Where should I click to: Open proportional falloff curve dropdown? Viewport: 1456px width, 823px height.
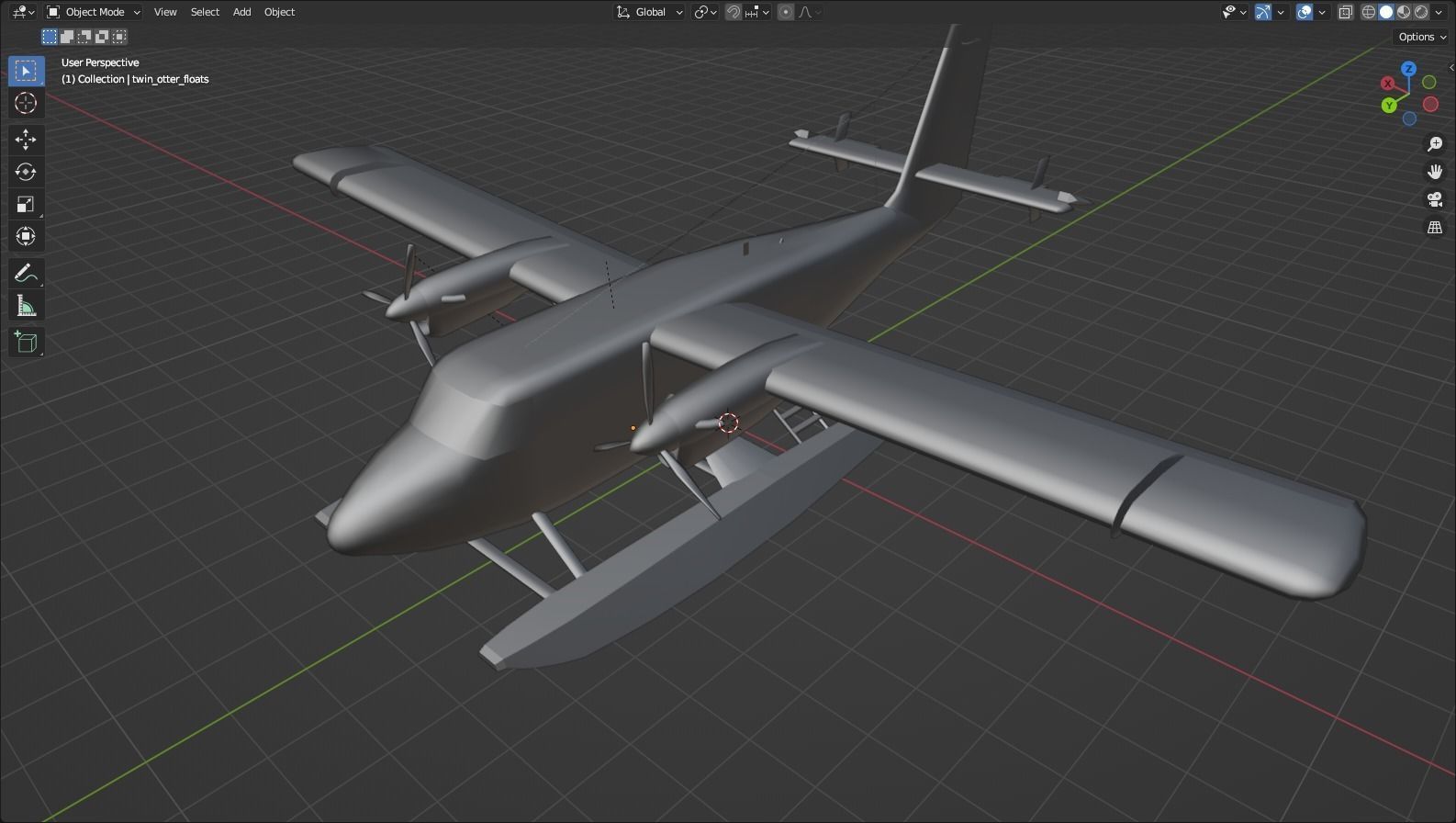810,12
